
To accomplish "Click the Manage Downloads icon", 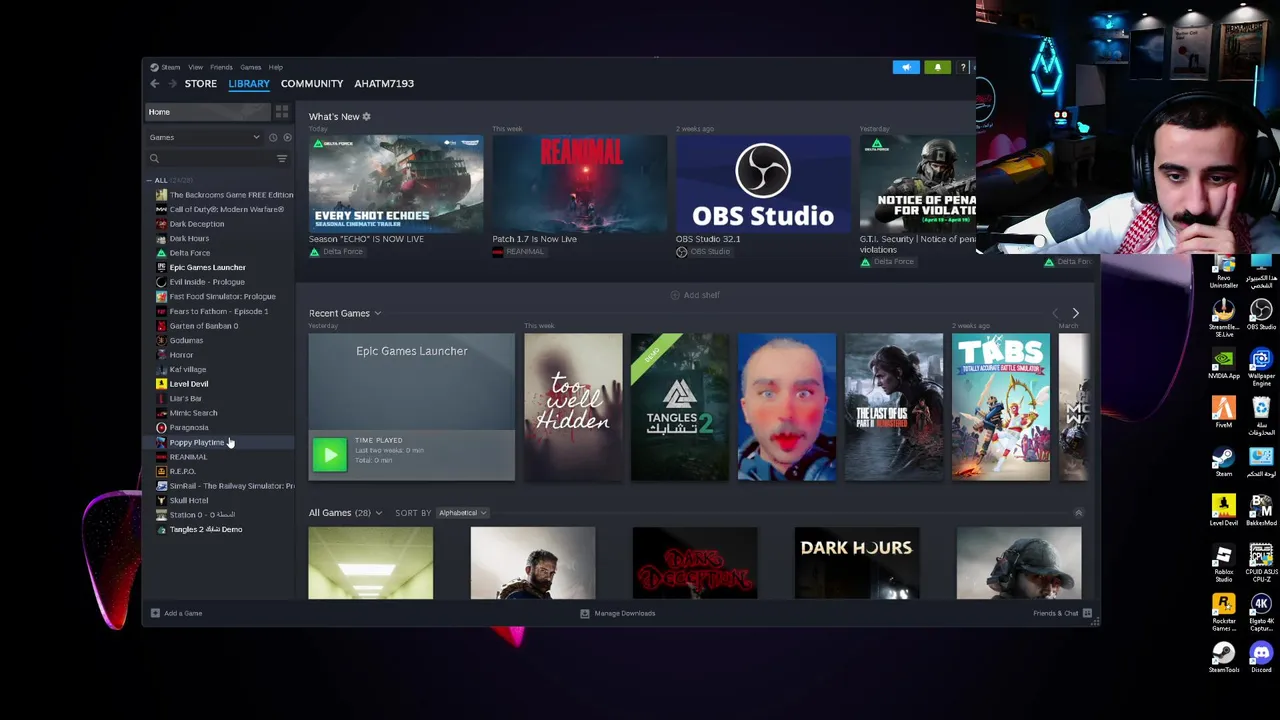I will pos(585,613).
